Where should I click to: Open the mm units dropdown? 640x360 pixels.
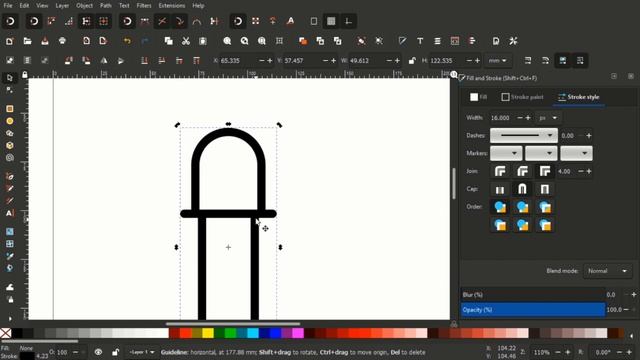point(498,61)
